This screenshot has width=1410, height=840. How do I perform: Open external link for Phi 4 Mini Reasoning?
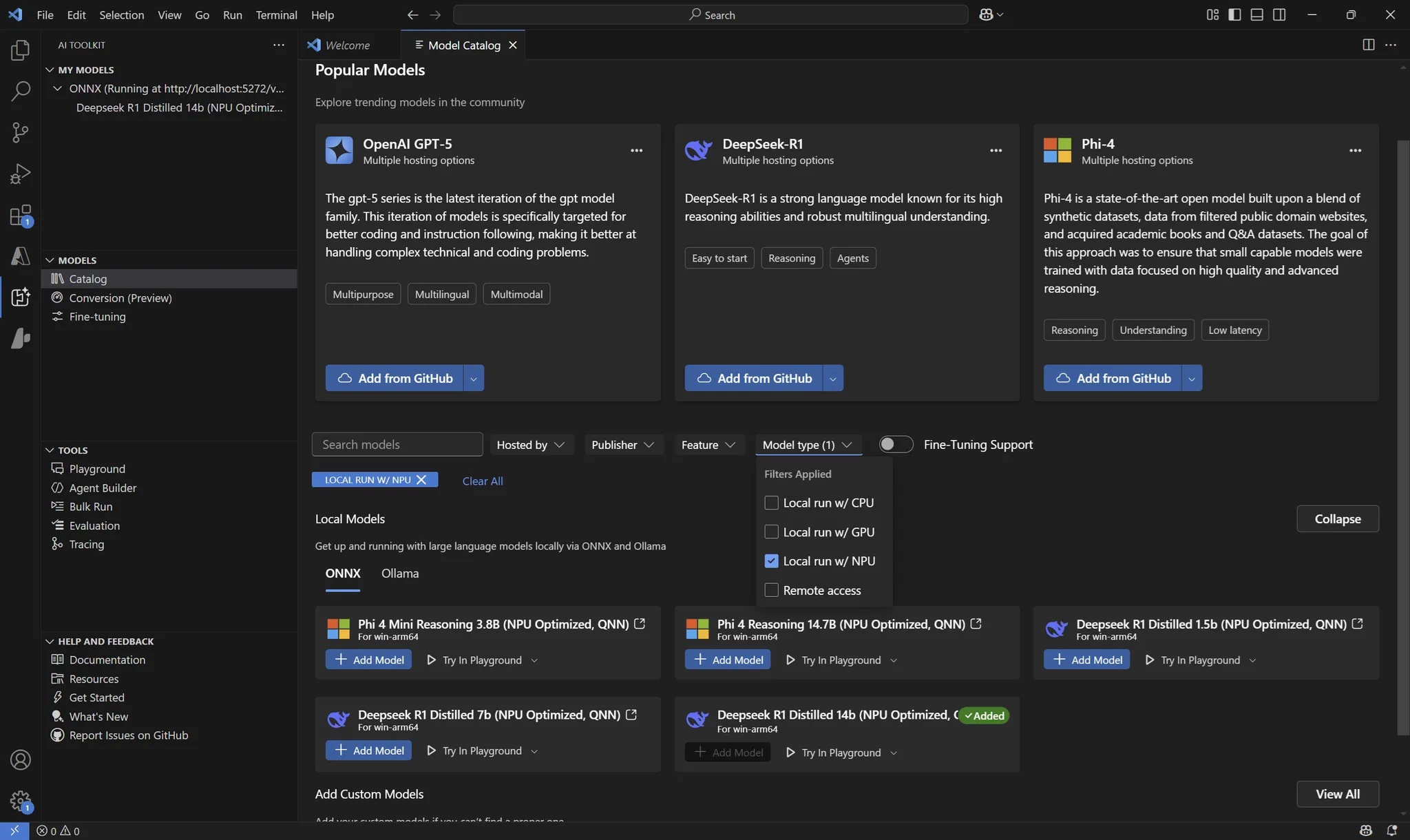click(x=640, y=623)
